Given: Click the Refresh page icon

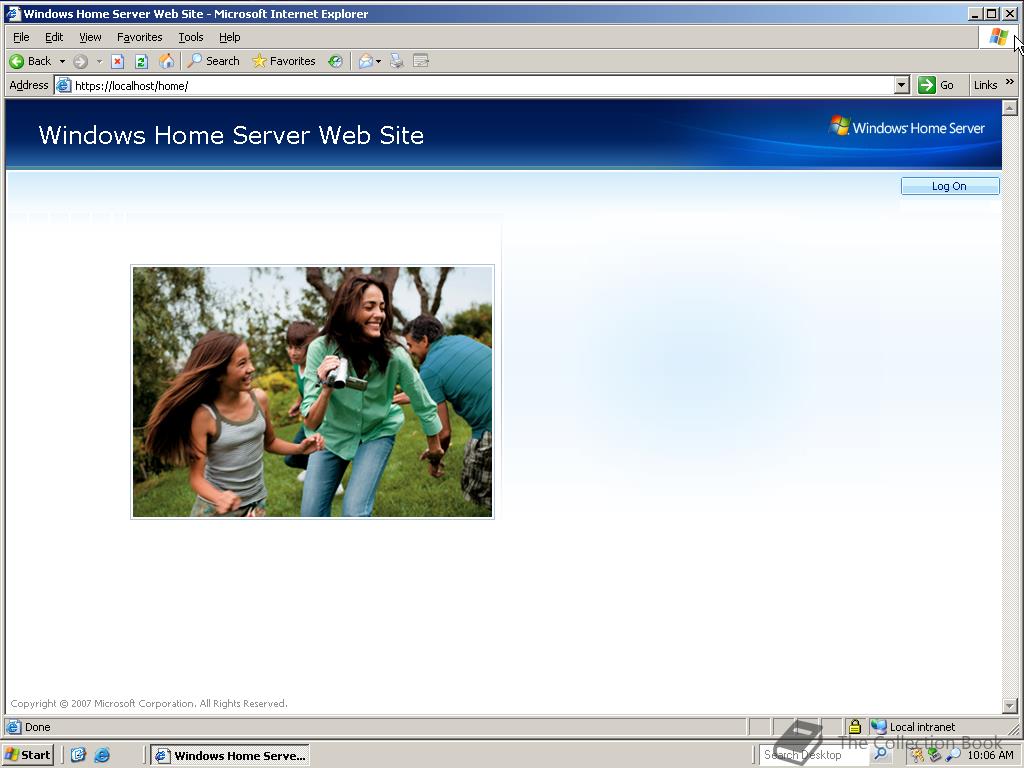Looking at the screenshot, I should coord(141,61).
